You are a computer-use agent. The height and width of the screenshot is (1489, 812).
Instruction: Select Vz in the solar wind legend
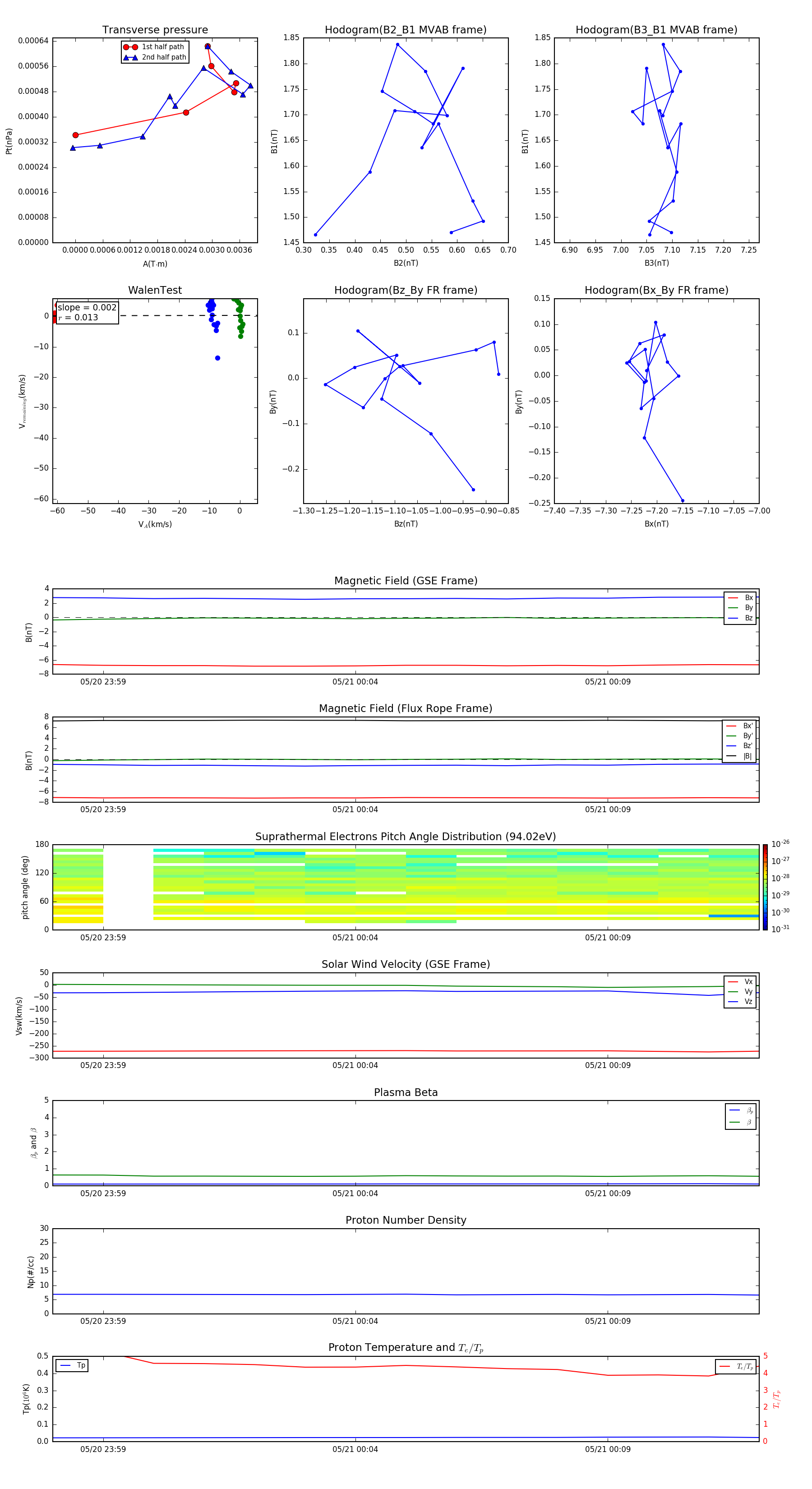point(740,1002)
